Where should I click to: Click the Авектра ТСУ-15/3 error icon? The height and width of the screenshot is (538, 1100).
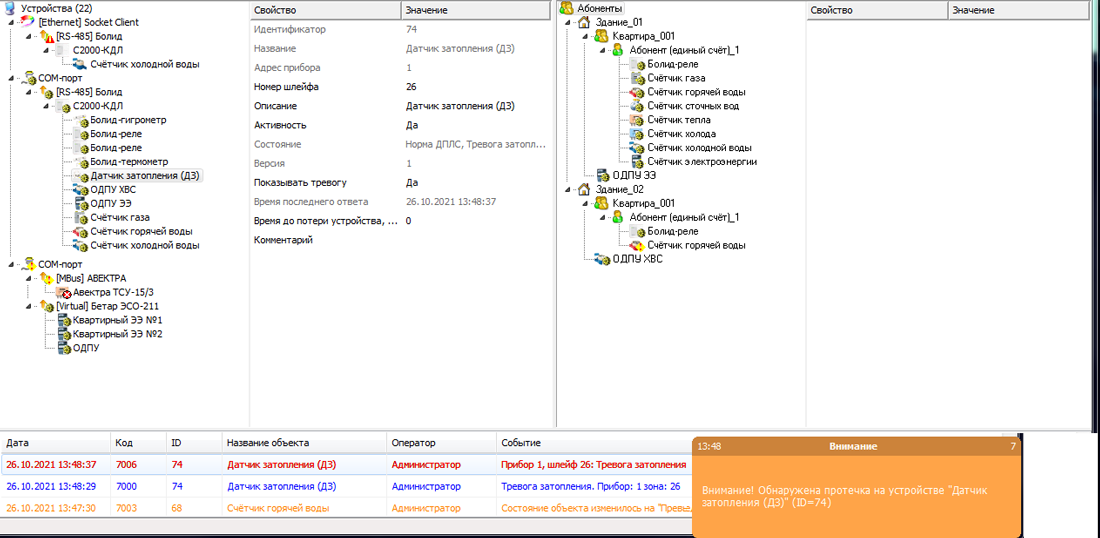pyautogui.click(x=63, y=292)
